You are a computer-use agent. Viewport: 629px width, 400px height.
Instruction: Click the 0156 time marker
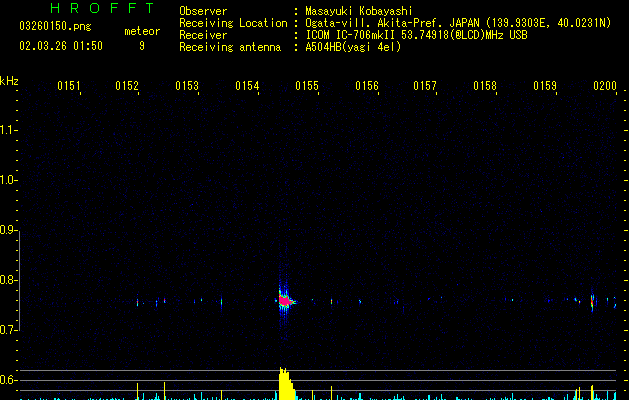[367, 85]
